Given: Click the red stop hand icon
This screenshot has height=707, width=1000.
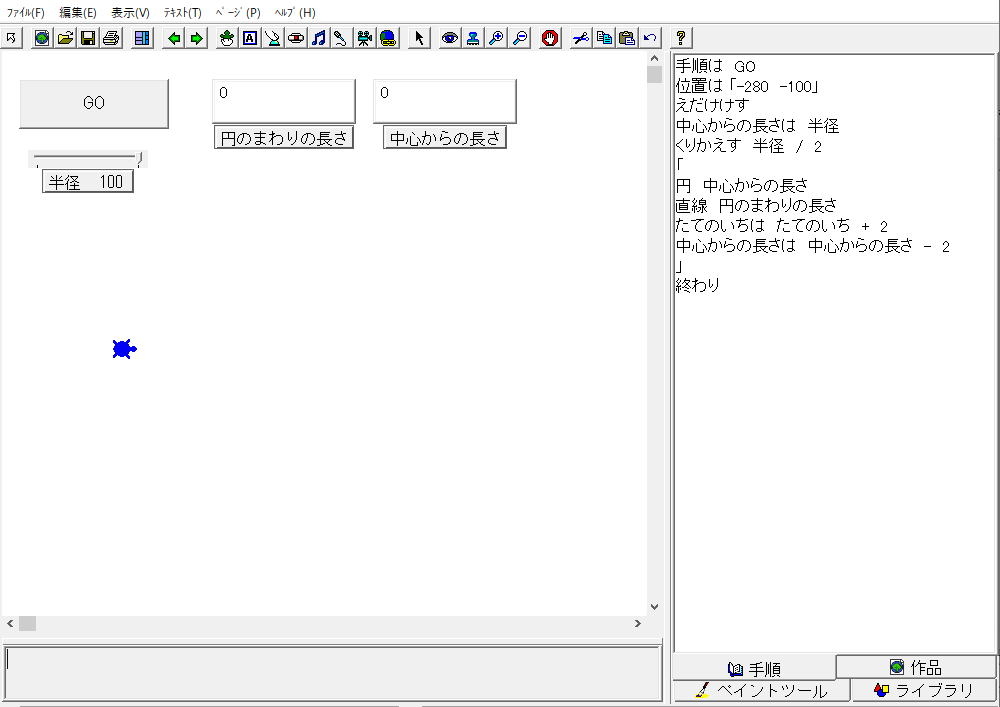Looking at the screenshot, I should point(550,38).
